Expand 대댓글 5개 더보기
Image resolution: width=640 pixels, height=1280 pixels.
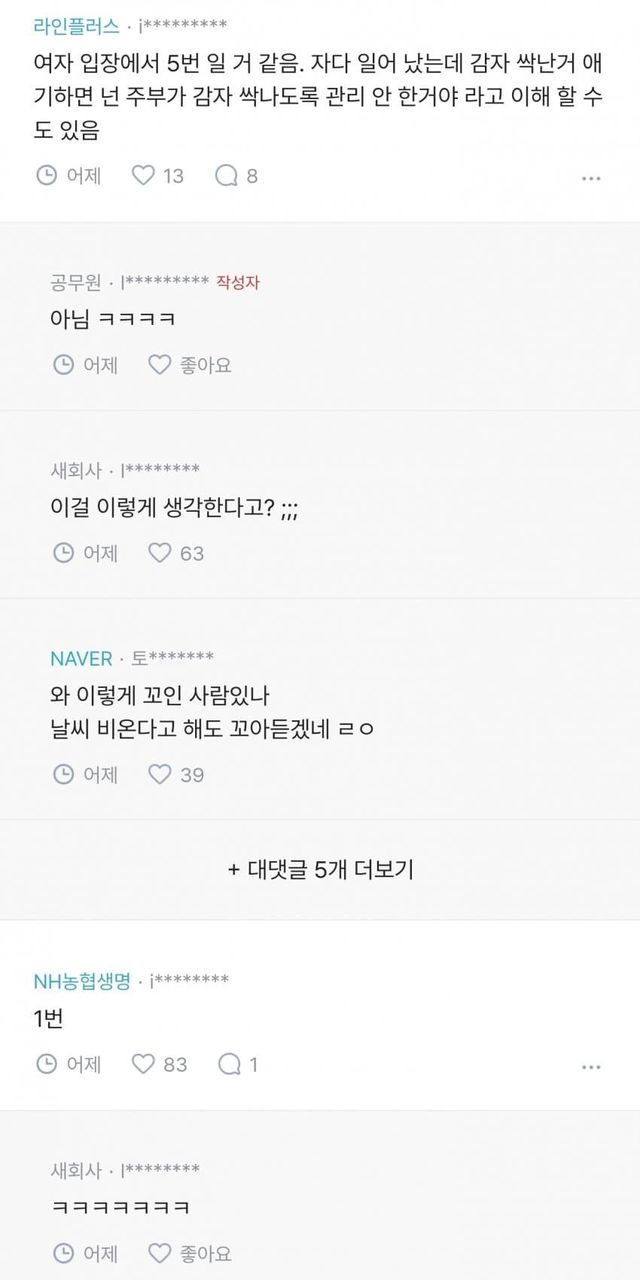coord(320,870)
